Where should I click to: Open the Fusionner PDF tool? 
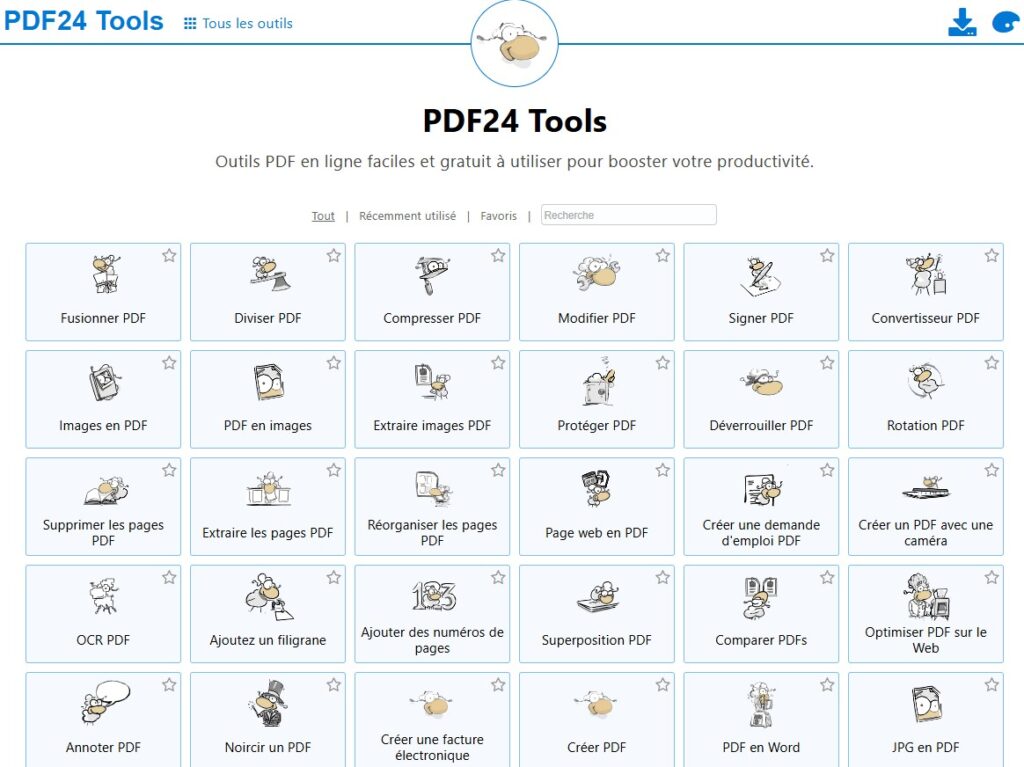(102, 291)
